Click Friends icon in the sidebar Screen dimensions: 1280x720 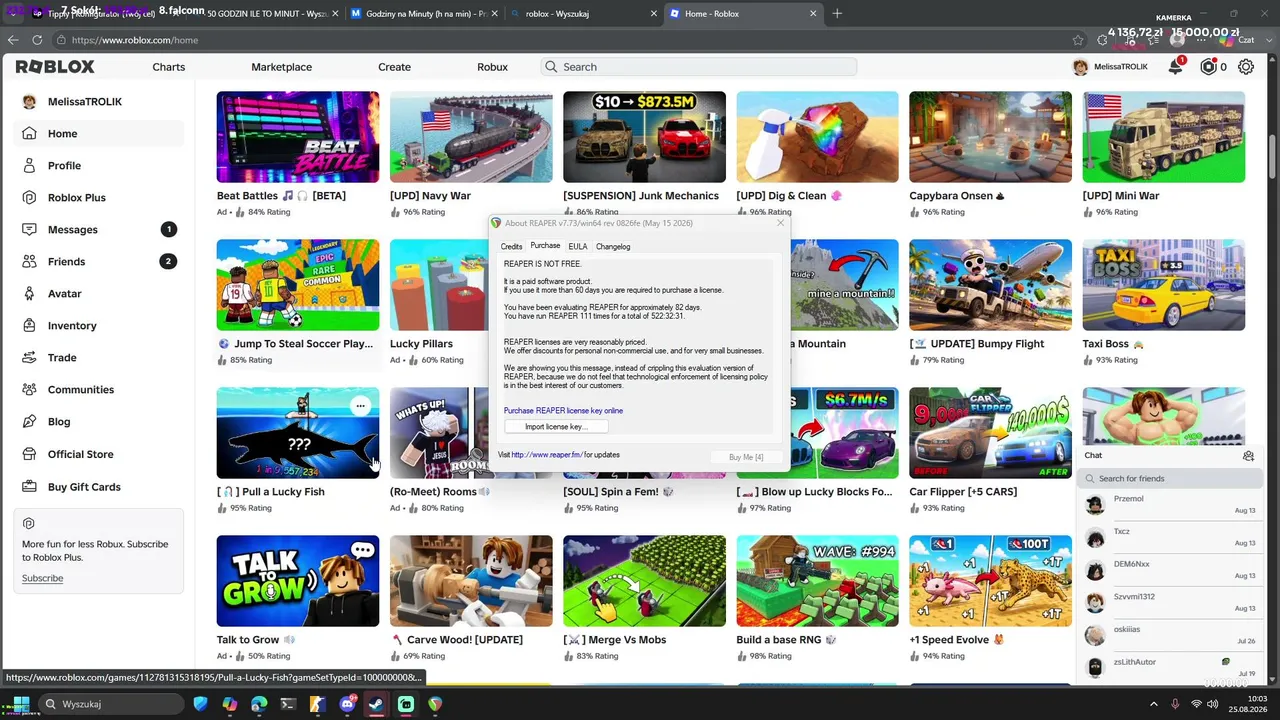pos(29,262)
